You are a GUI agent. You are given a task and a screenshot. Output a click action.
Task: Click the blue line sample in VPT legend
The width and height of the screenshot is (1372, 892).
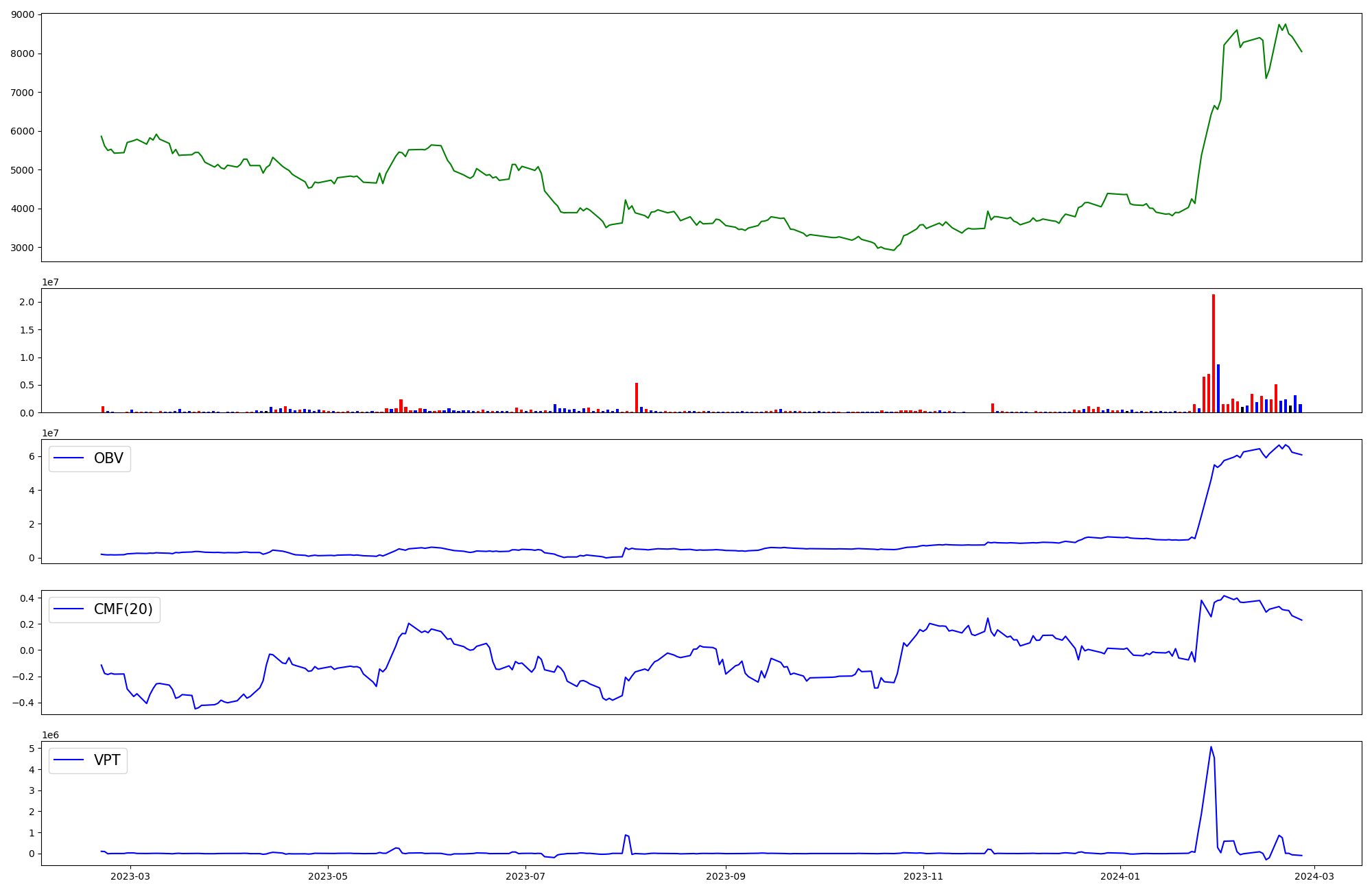tap(69, 760)
